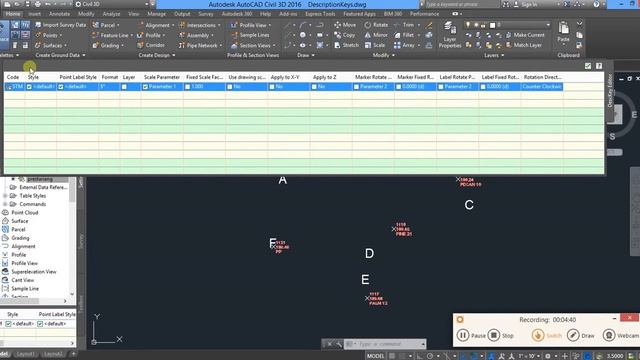640x360 pixels.
Task: Click the Fillet tool
Action: click(x=404, y=35)
